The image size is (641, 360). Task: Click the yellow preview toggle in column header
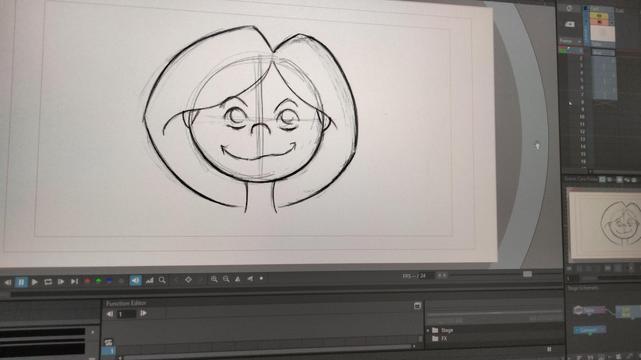pyautogui.click(x=599, y=16)
